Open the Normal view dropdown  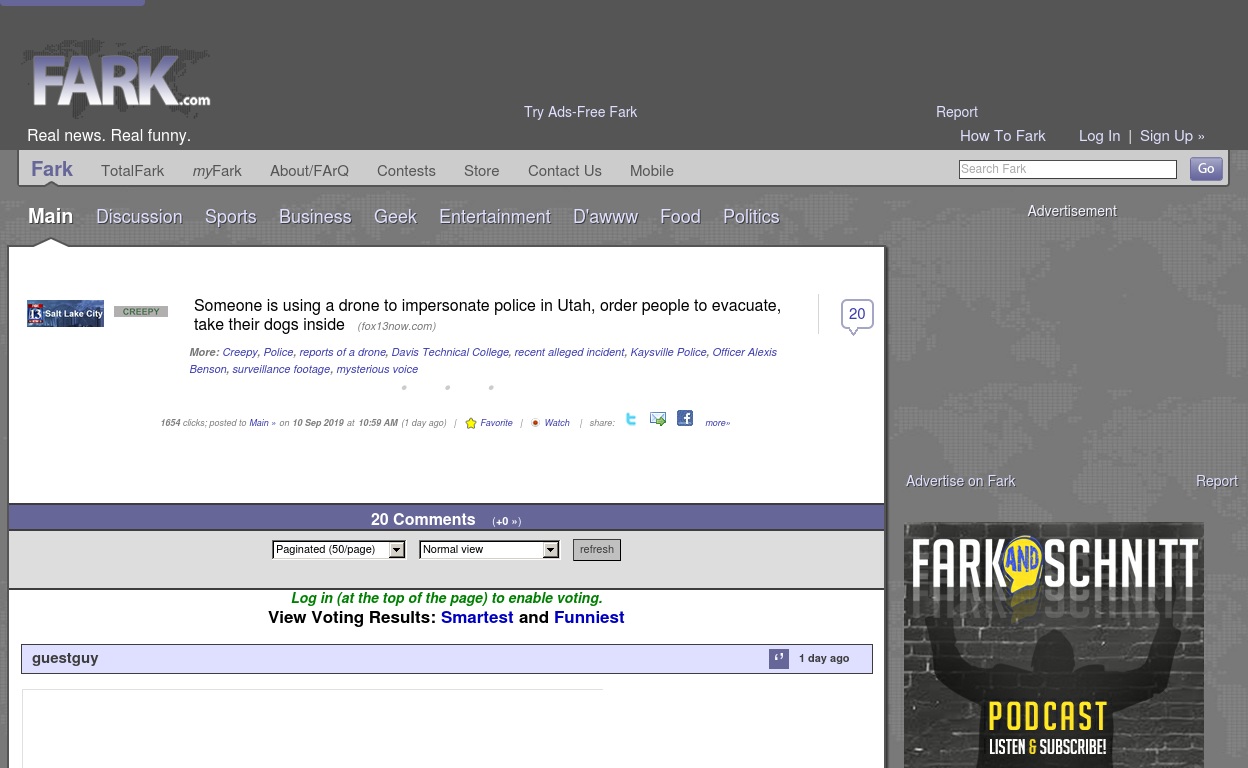click(x=489, y=550)
